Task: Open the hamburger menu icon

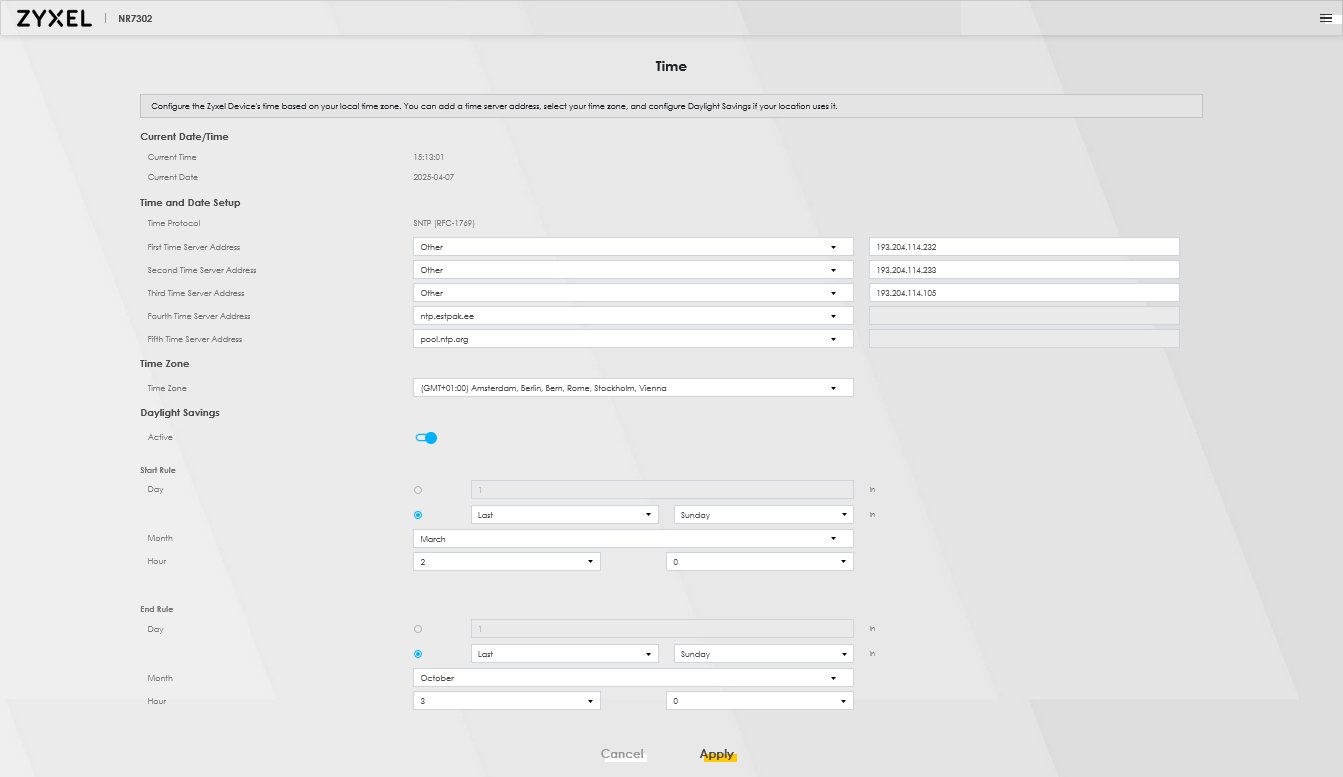Action: 1326,18
